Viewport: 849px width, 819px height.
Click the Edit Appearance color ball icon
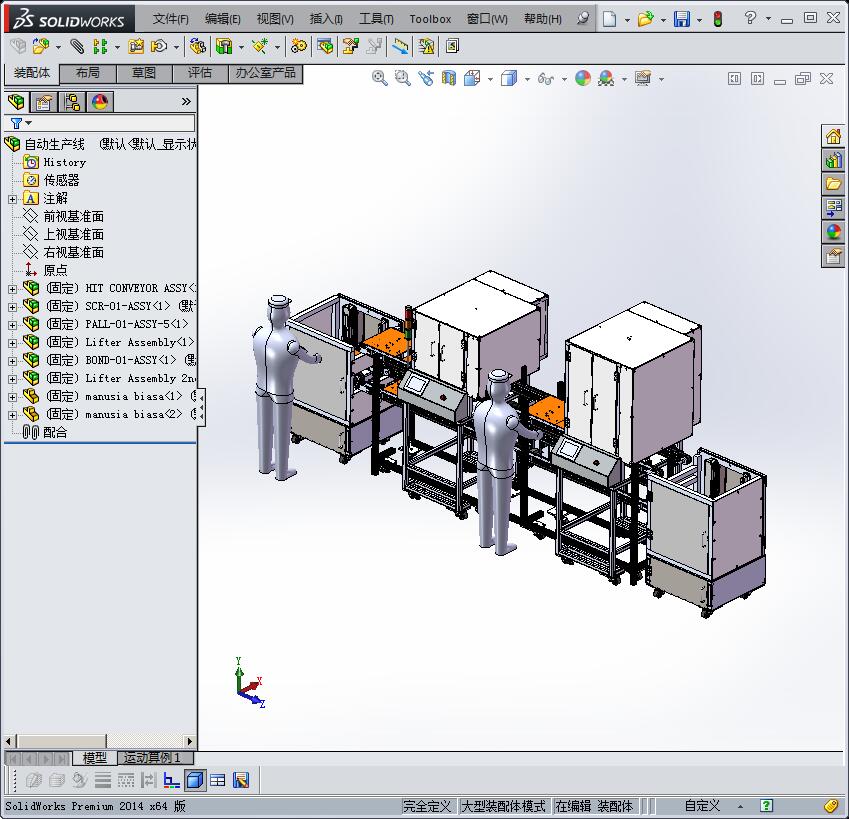click(583, 78)
